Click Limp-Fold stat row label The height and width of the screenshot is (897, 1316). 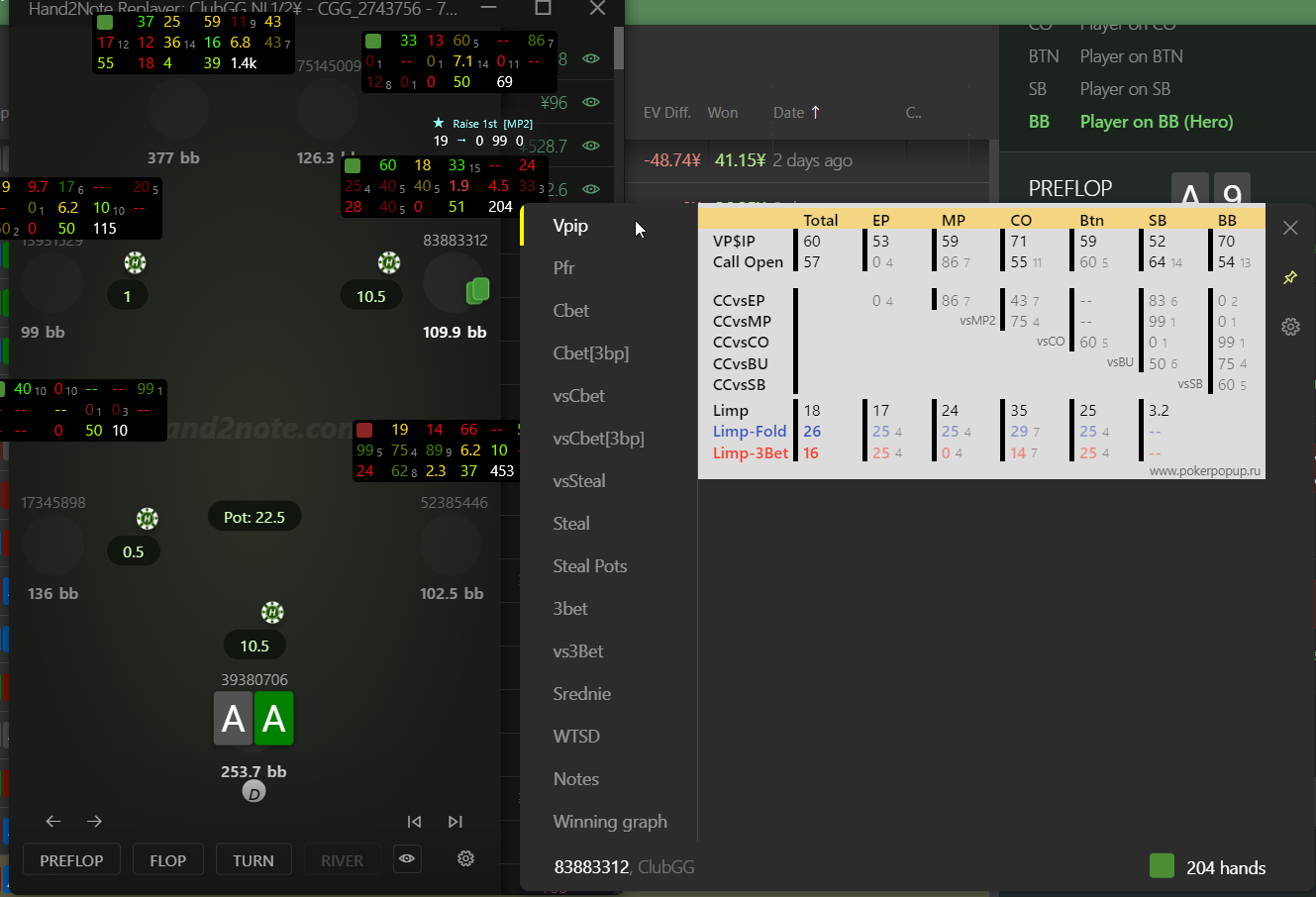pyautogui.click(x=750, y=432)
